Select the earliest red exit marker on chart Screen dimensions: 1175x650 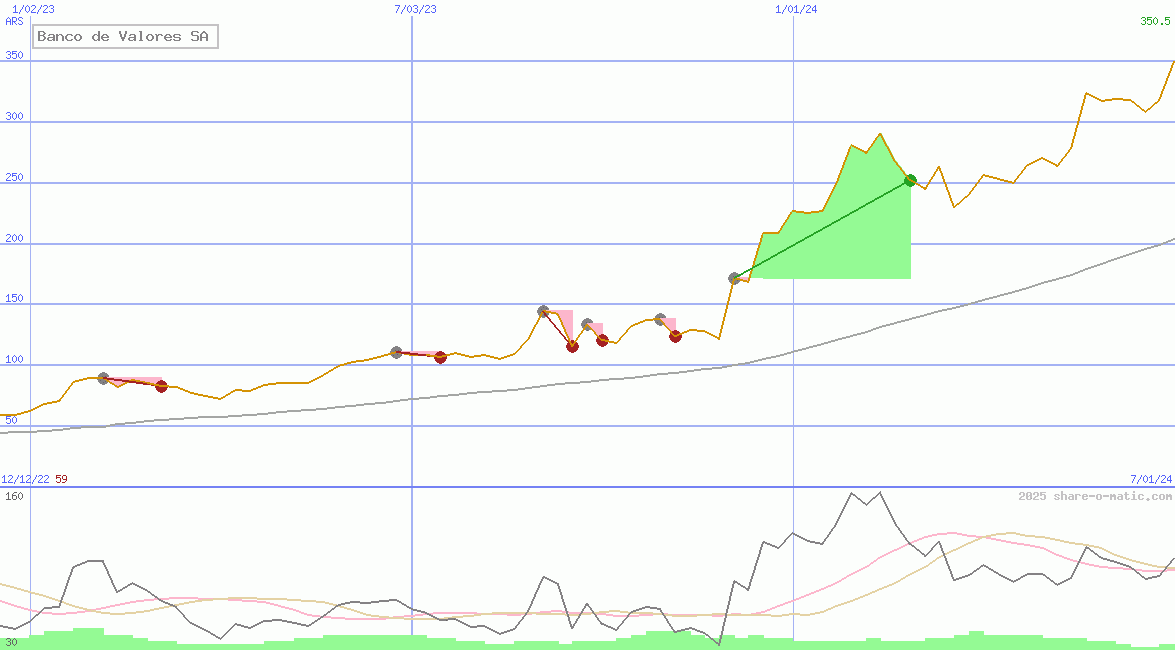162,386
